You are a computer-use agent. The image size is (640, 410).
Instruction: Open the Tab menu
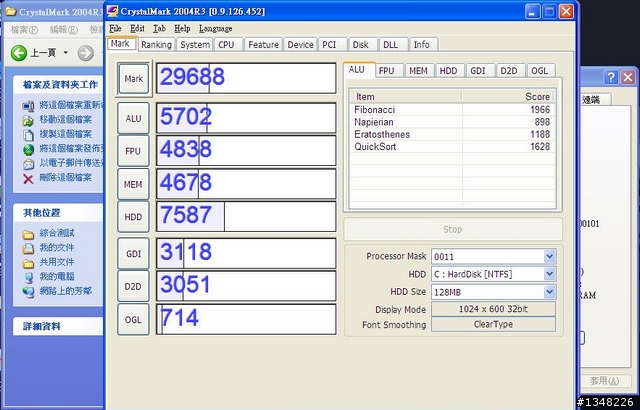[x=160, y=29]
